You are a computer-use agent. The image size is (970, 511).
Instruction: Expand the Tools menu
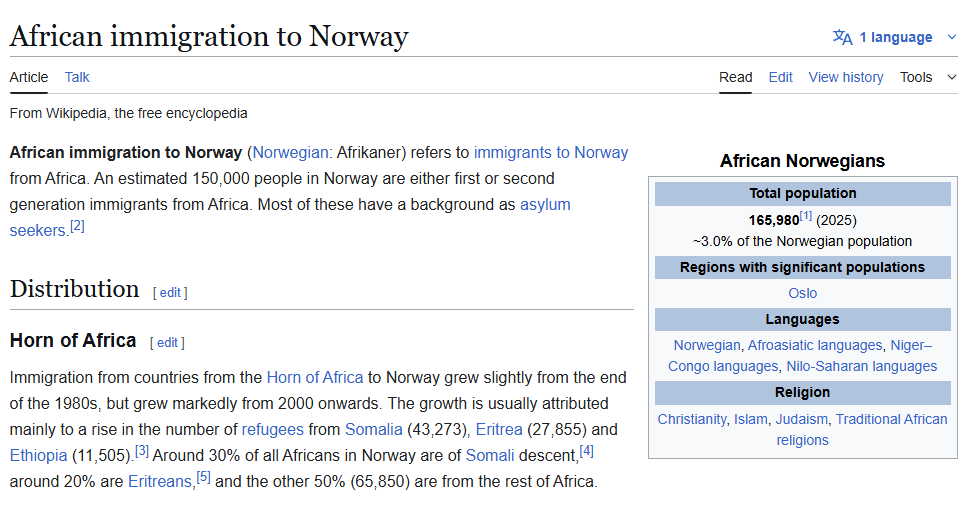coord(927,77)
